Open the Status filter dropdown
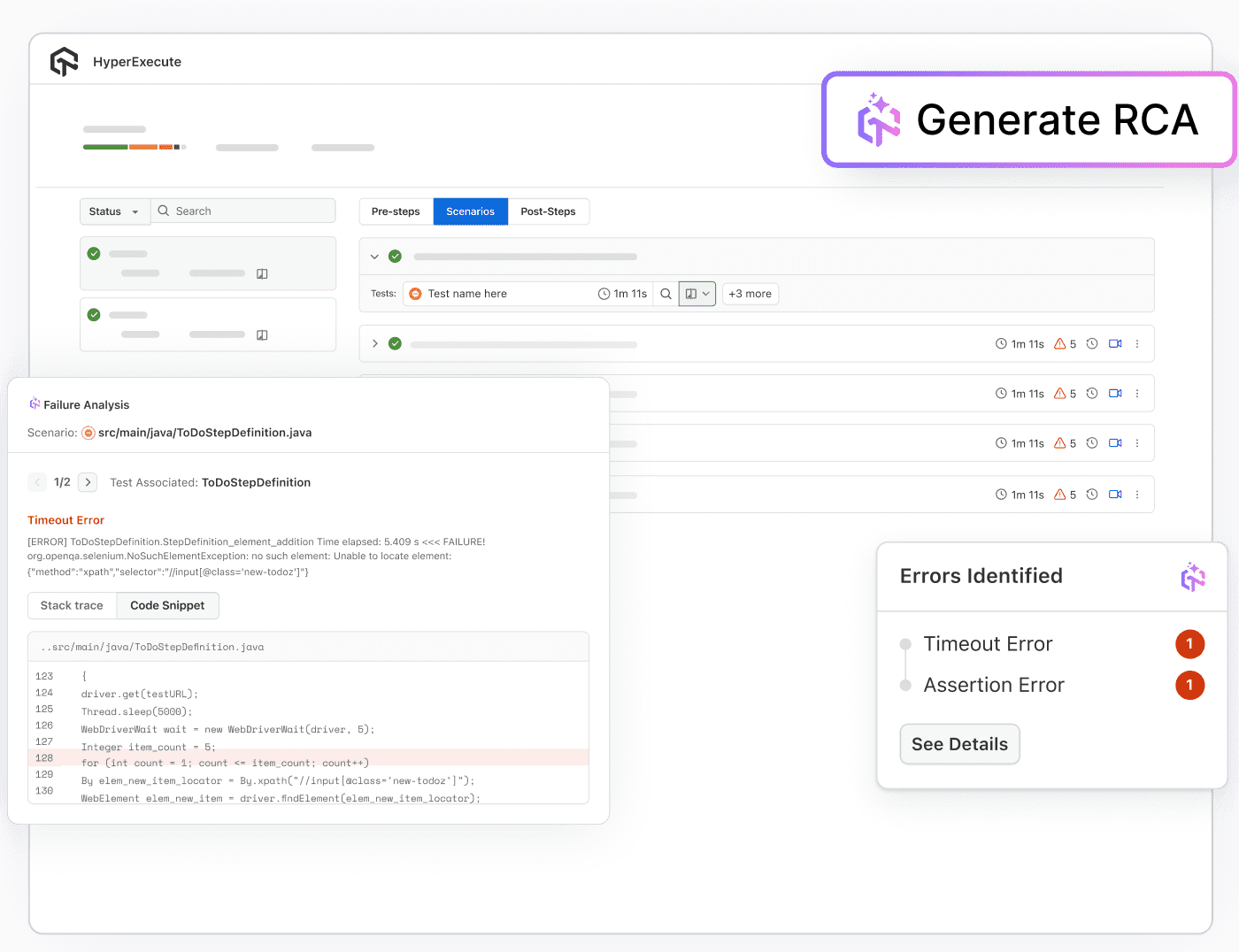The height and width of the screenshot is (952, 1239). point(114,211)
